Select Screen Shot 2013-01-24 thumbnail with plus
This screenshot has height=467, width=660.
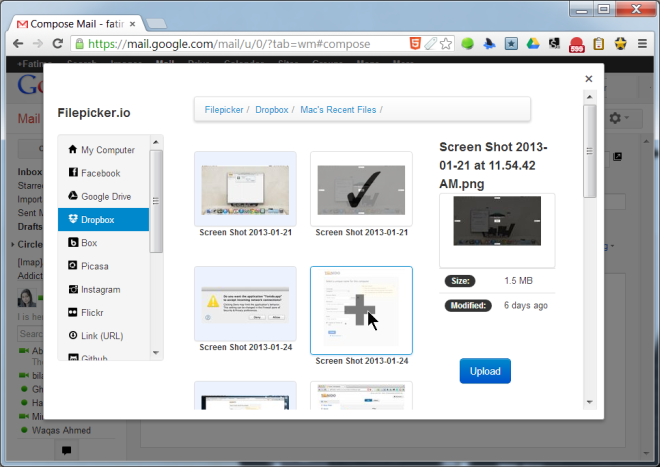(361, 310)
